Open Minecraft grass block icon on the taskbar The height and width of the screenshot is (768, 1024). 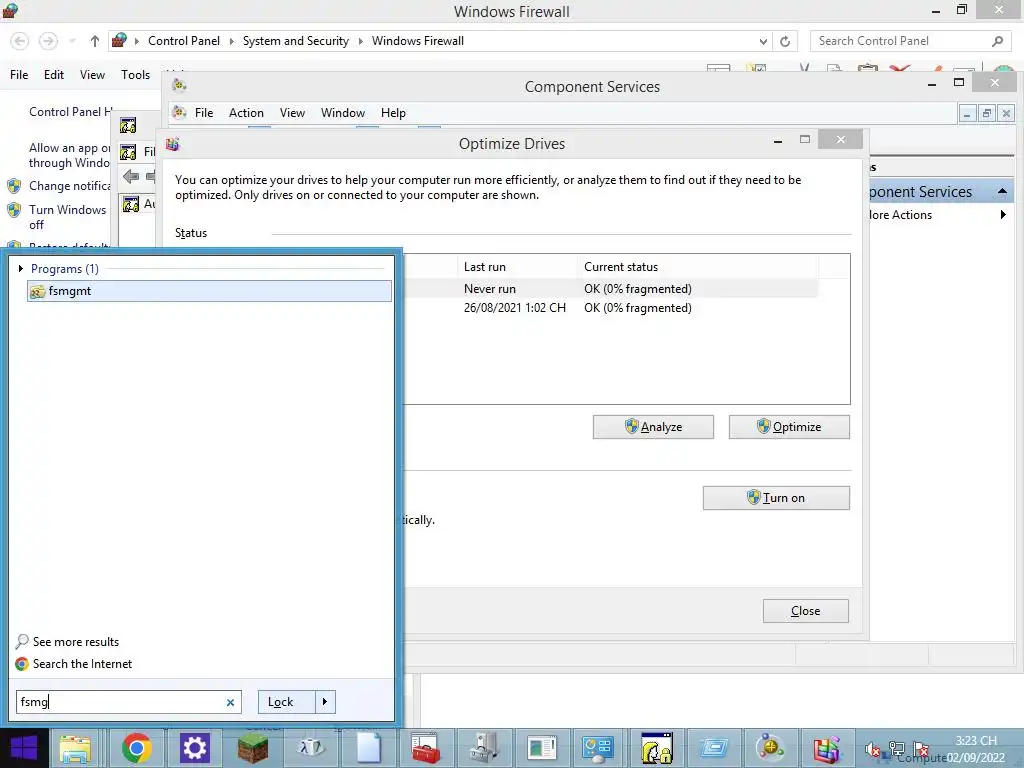[252, 748]
